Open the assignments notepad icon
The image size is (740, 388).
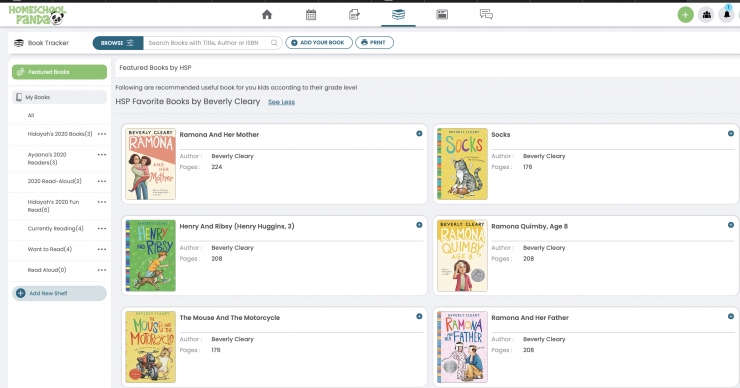click(354, 15)
